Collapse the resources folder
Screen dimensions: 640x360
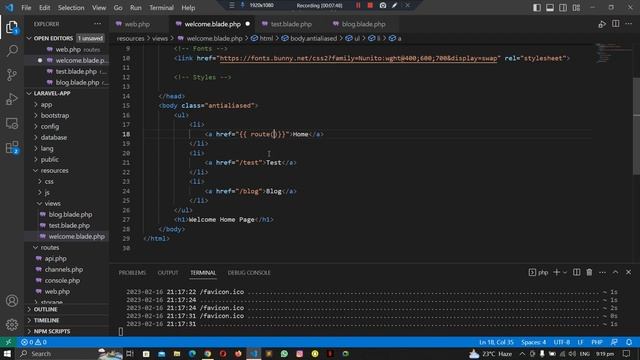pos(54,171)
